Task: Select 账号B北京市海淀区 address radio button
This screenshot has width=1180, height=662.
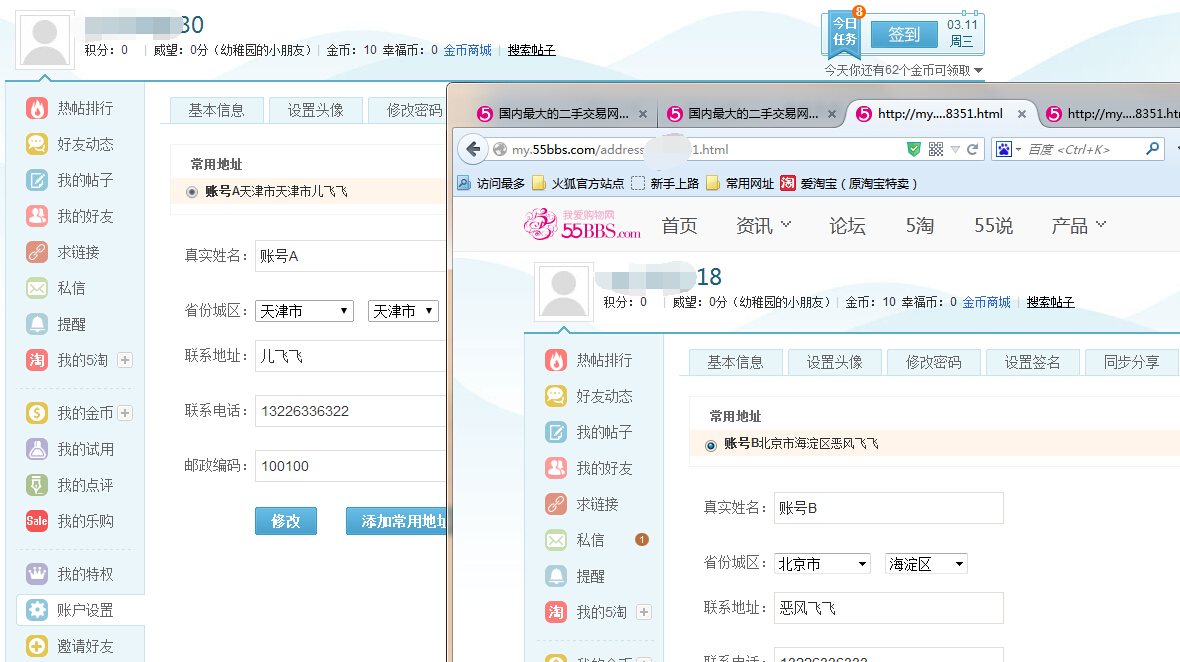Action: 710,445
